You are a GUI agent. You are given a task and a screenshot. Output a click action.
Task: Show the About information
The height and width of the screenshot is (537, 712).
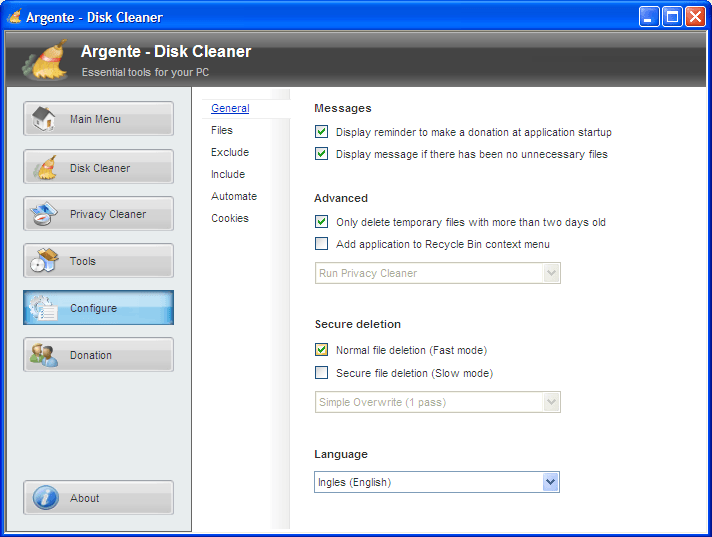pos(99,498)
